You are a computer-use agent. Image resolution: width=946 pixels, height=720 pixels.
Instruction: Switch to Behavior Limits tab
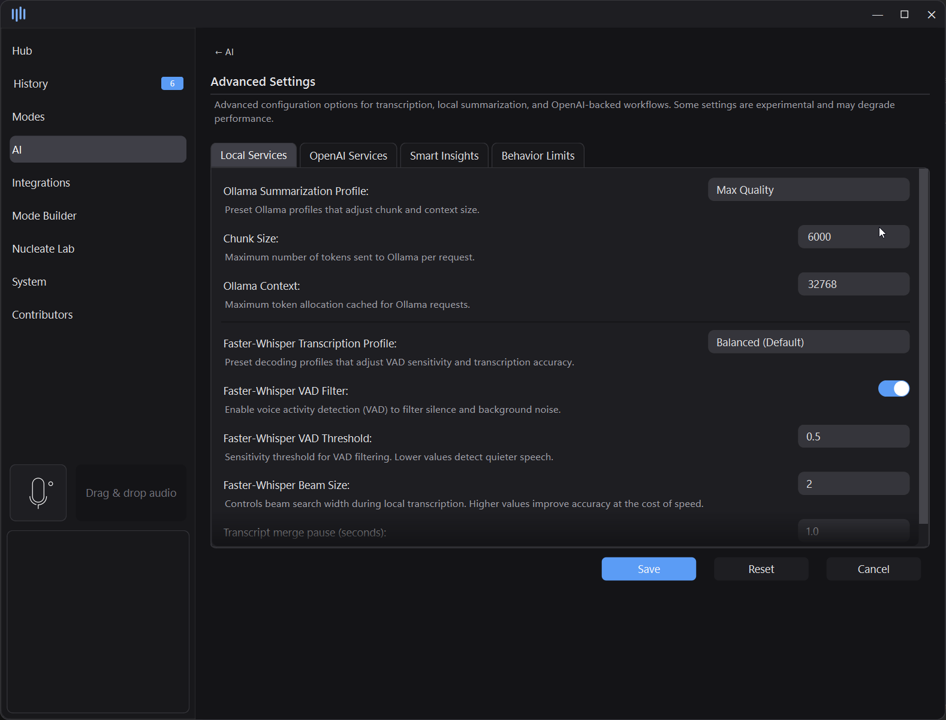point(538,156)
